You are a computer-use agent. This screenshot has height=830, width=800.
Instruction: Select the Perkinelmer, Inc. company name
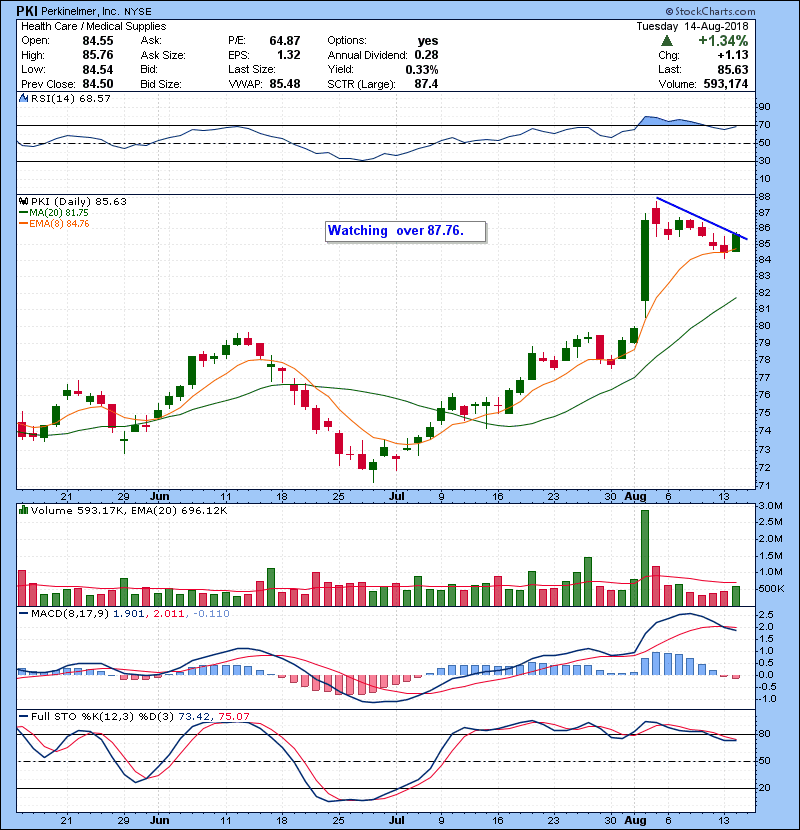(x=81, y=11)
